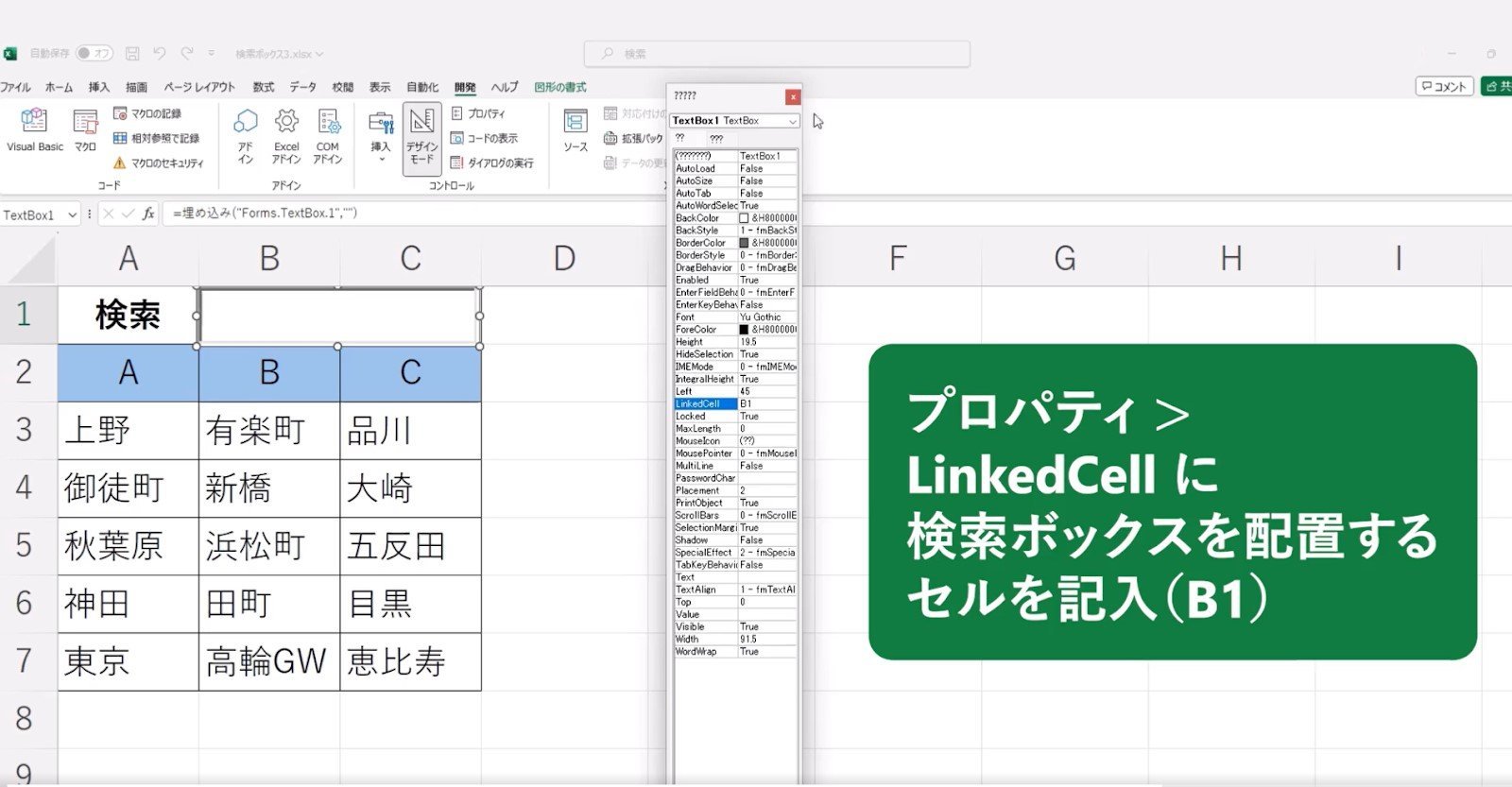Click the BackColor white color swatch
This screenshot has width=1512, height=787.
tap(744, 218)
